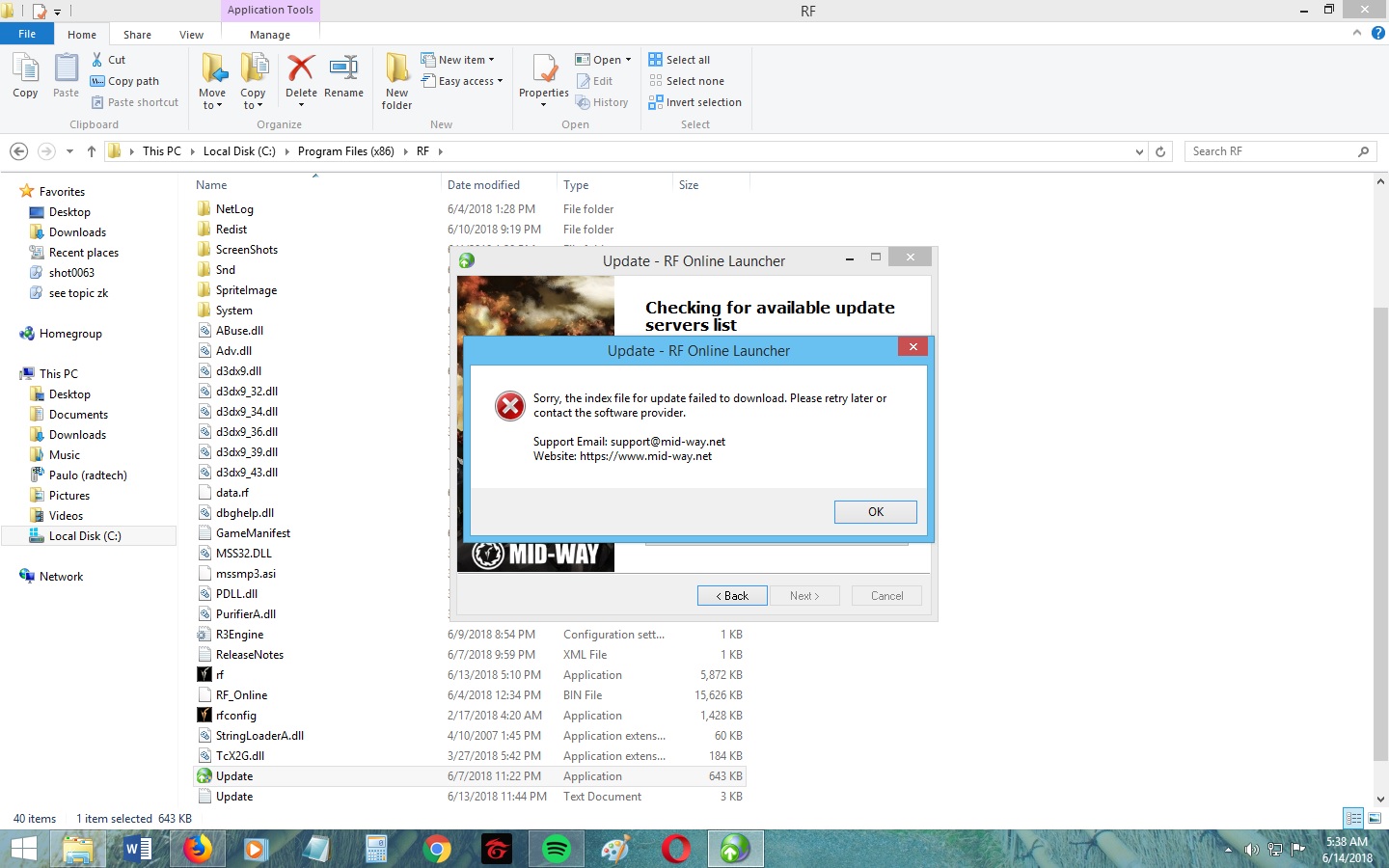Click the Edit button in the Open group
1389x868 pixels.
(x=594, y=81)
